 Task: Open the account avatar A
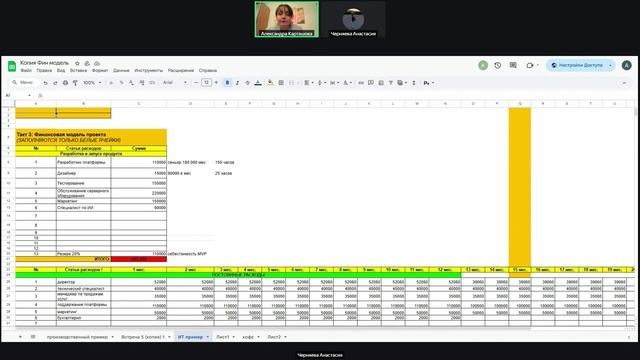coord(627,65)
